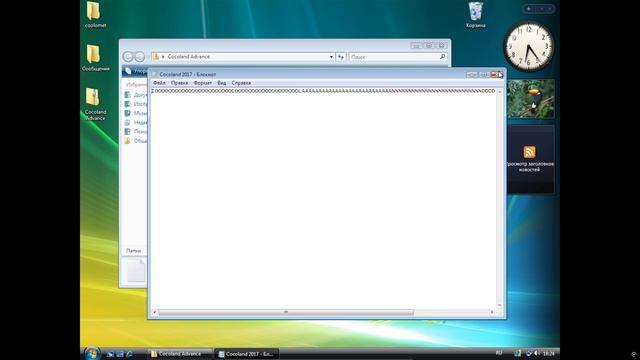Click the Notepad horizontal scrollbar left arrow
Image resolution: width=640 pixels, height=360 pixels.
(x=155, y=312)
